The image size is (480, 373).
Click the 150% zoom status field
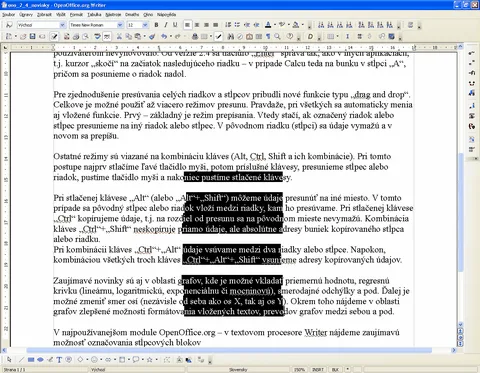299,370
